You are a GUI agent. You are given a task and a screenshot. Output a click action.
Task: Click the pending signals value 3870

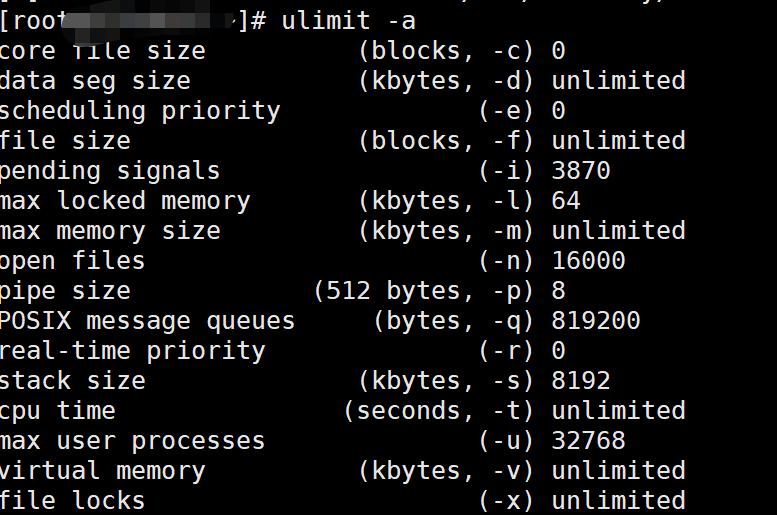pyautogui.click(x=581, y=170)
